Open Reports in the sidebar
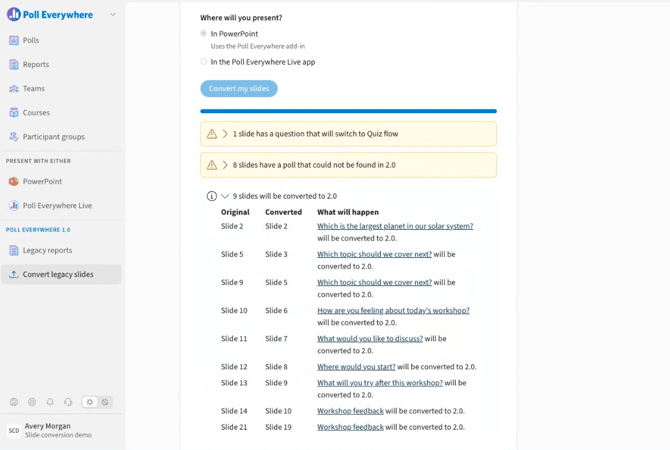Screen dimensions: 670x450 tap(61, 64)
